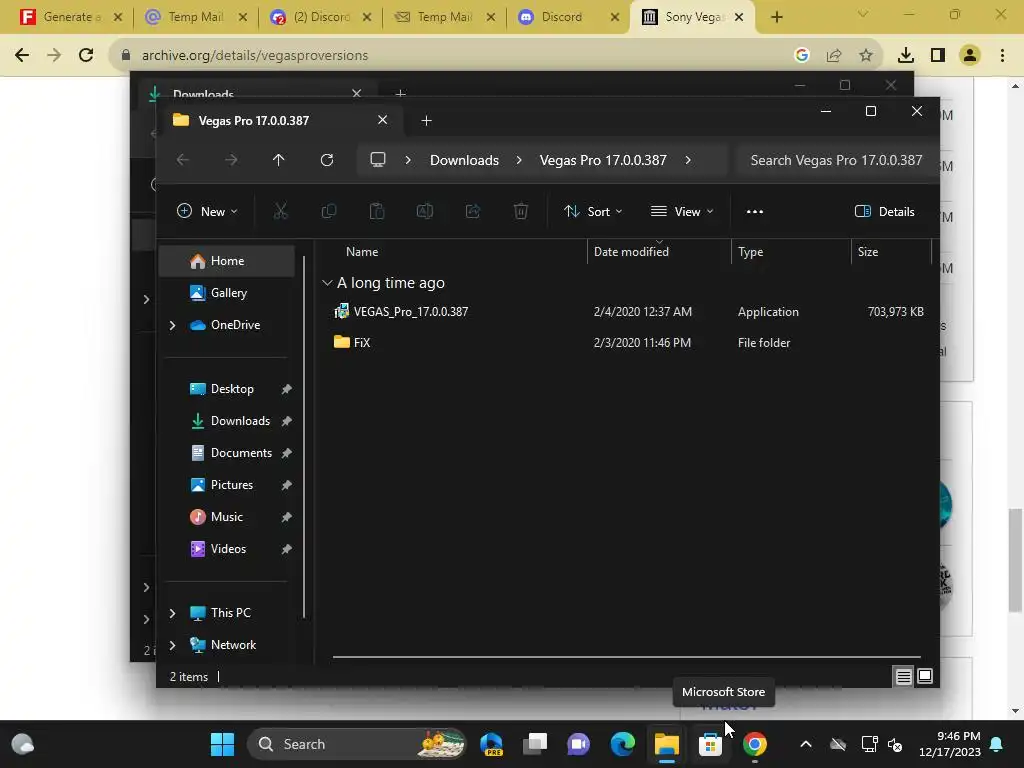Viewport: 1024px width, 768px height.
Task: Click Explorer's back navigation arrow
Action: coord(183,160)
